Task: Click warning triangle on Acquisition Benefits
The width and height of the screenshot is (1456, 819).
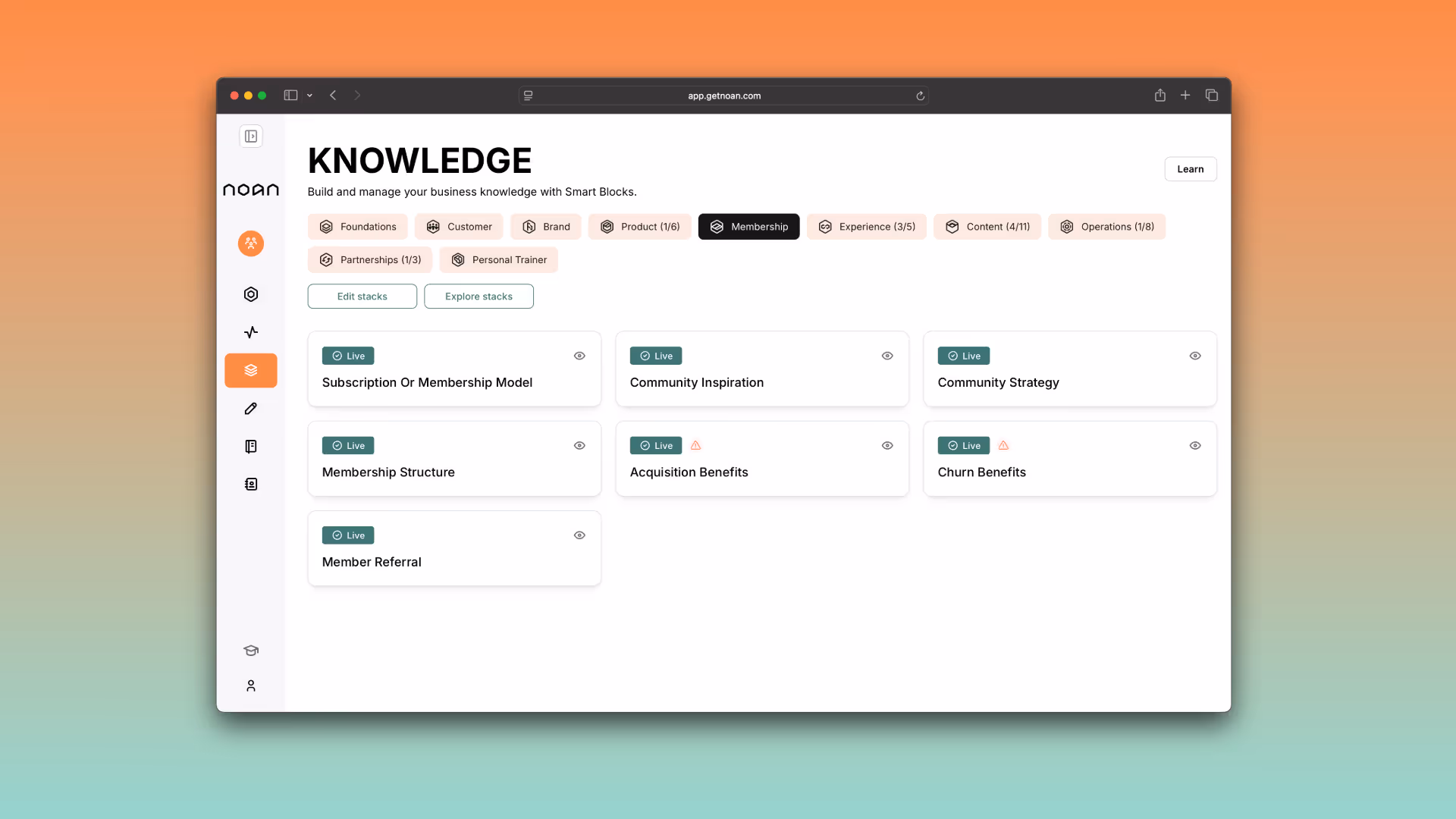Action: [695, 446]
